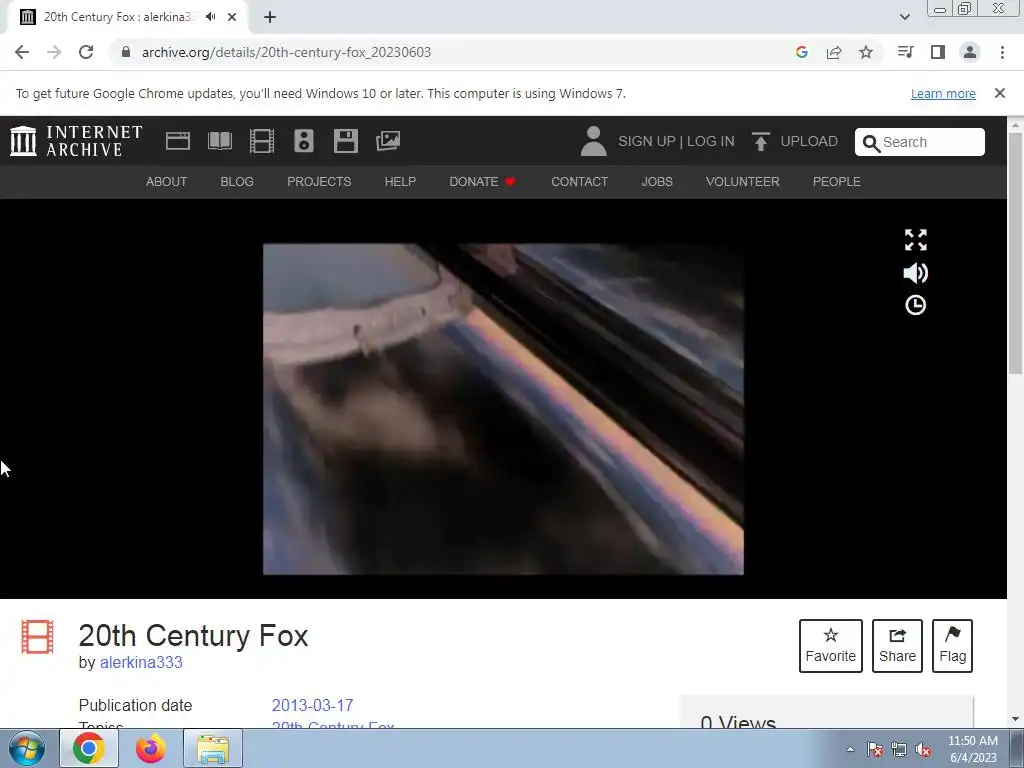Screen dimensions: 1024x768
Task: Open the VOLUNTEER menu item
Action: (x=743, y=182)
